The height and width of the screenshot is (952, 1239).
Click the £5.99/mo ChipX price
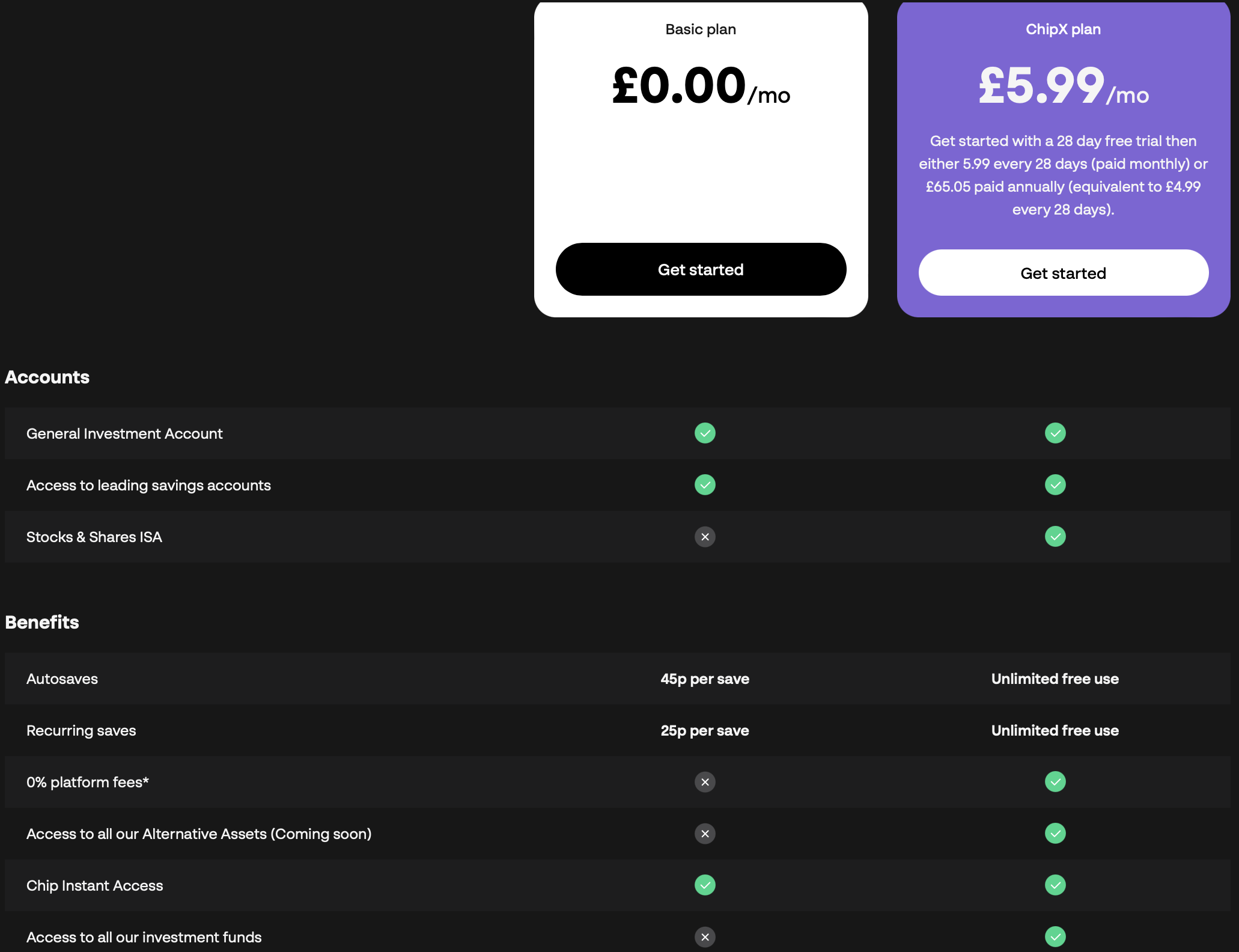click(1064, 86)
